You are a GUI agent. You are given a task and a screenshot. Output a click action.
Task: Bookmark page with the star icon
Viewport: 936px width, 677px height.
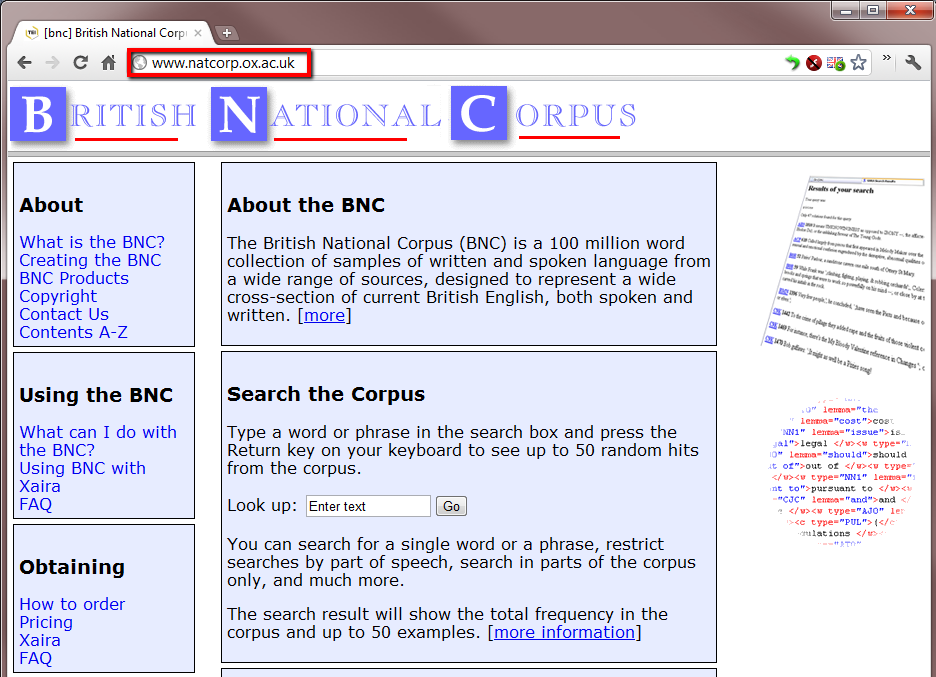(x=858, y=62)
